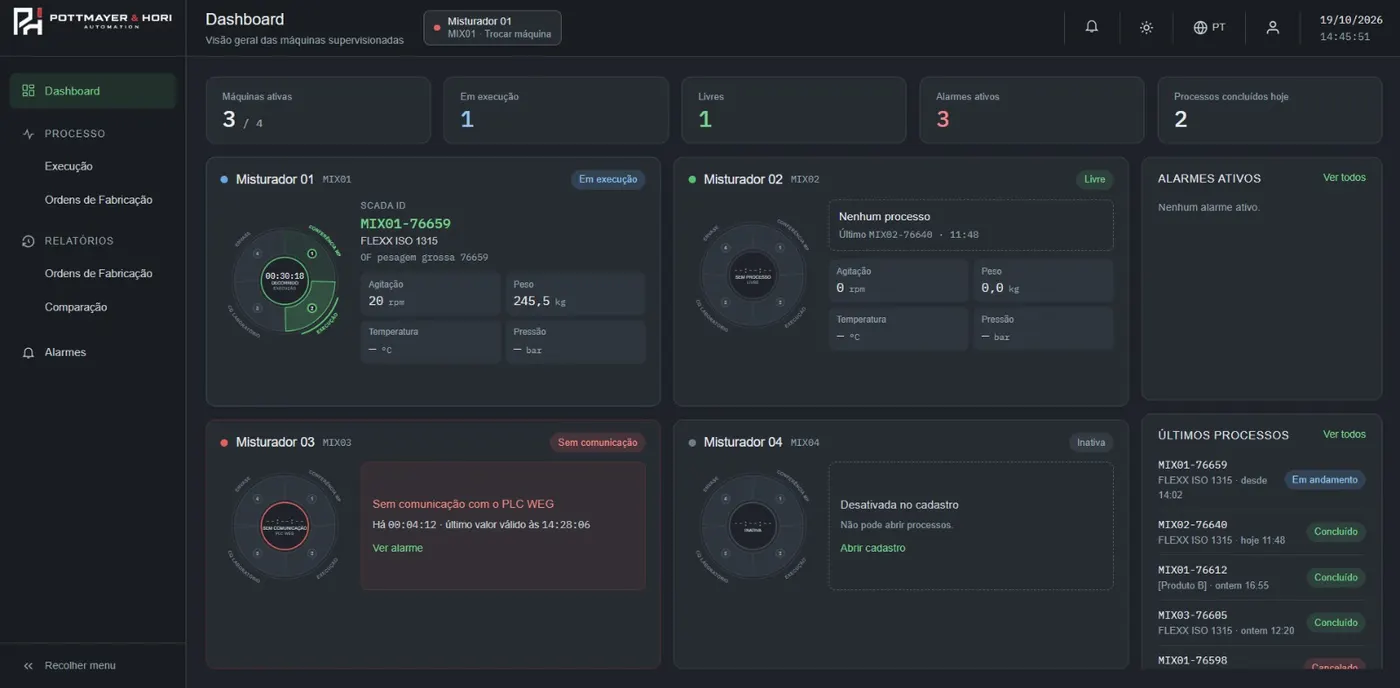Click the Misturador 02 process stage dial
Viewport: 1400px width, 688px height.
click(x=753, y=275)
